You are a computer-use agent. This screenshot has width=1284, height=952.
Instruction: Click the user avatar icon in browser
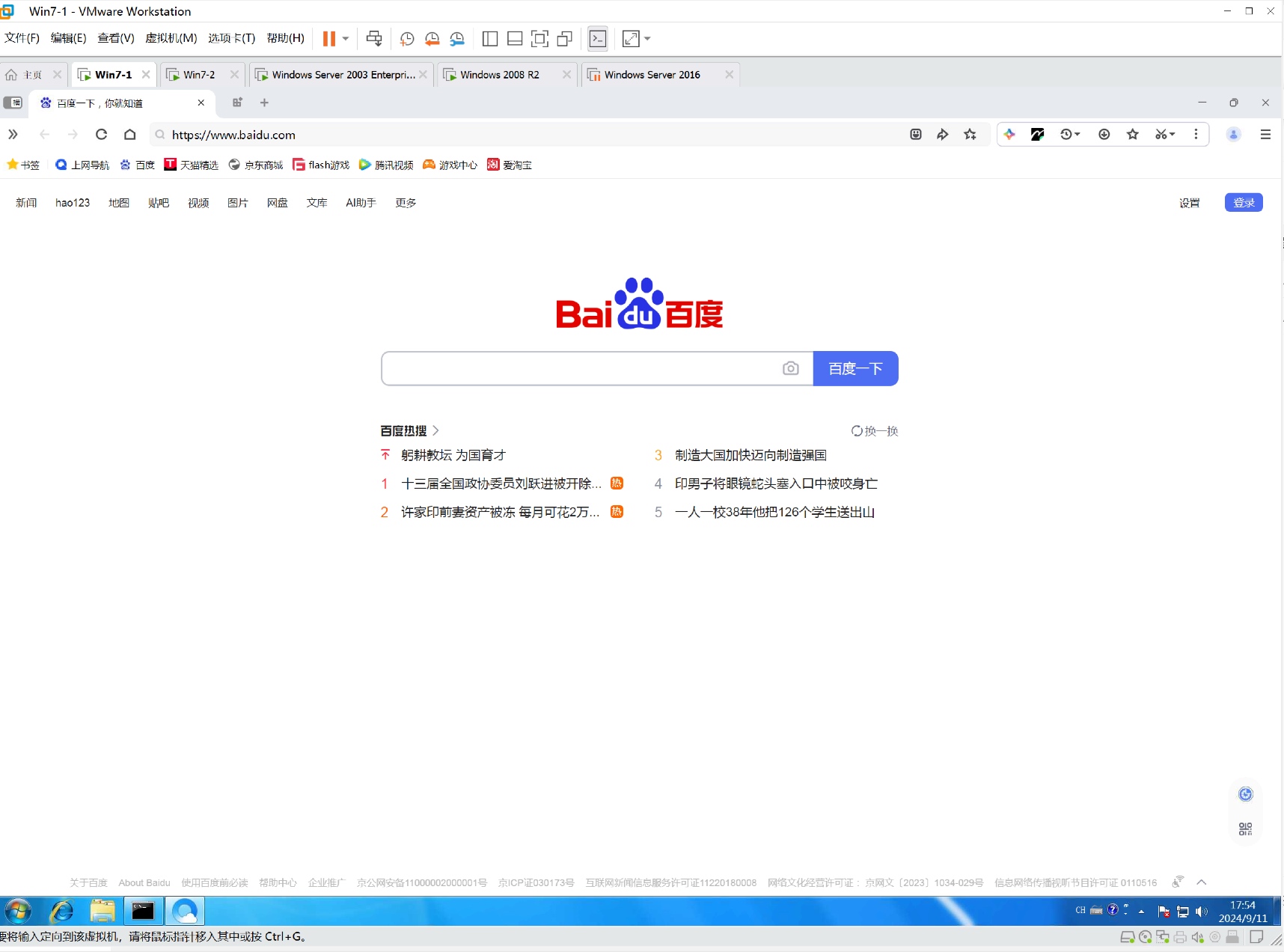(x=1234, y=135)
